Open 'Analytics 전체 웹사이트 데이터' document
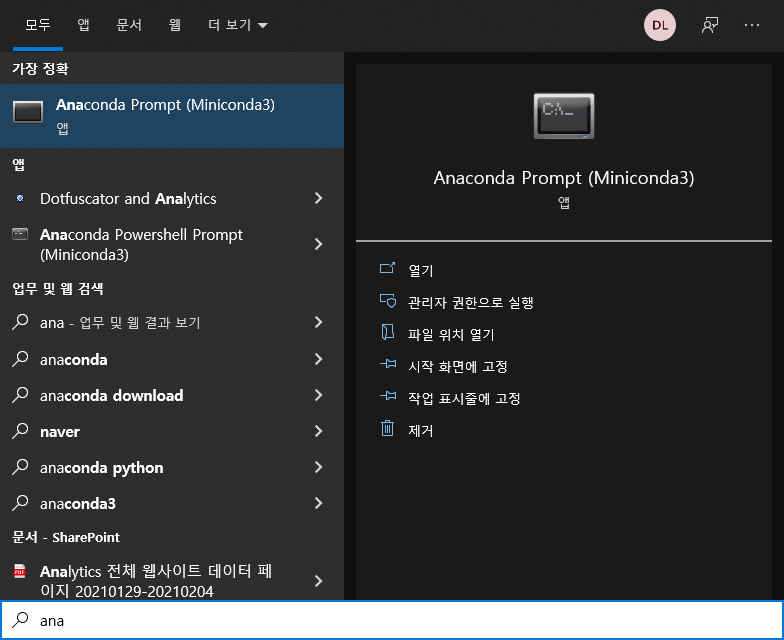Image resolution: width=784 pixels, height=640 pixels. 156,581
